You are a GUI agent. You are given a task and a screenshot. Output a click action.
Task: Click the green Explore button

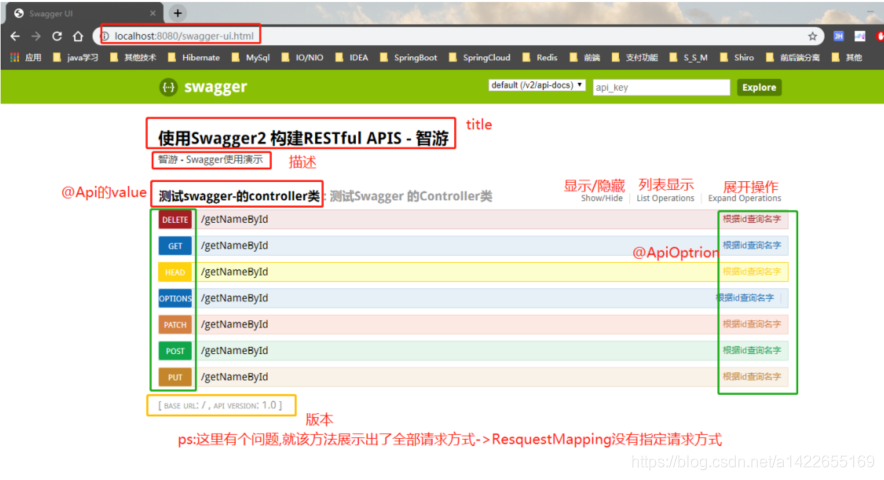[759, 87]
